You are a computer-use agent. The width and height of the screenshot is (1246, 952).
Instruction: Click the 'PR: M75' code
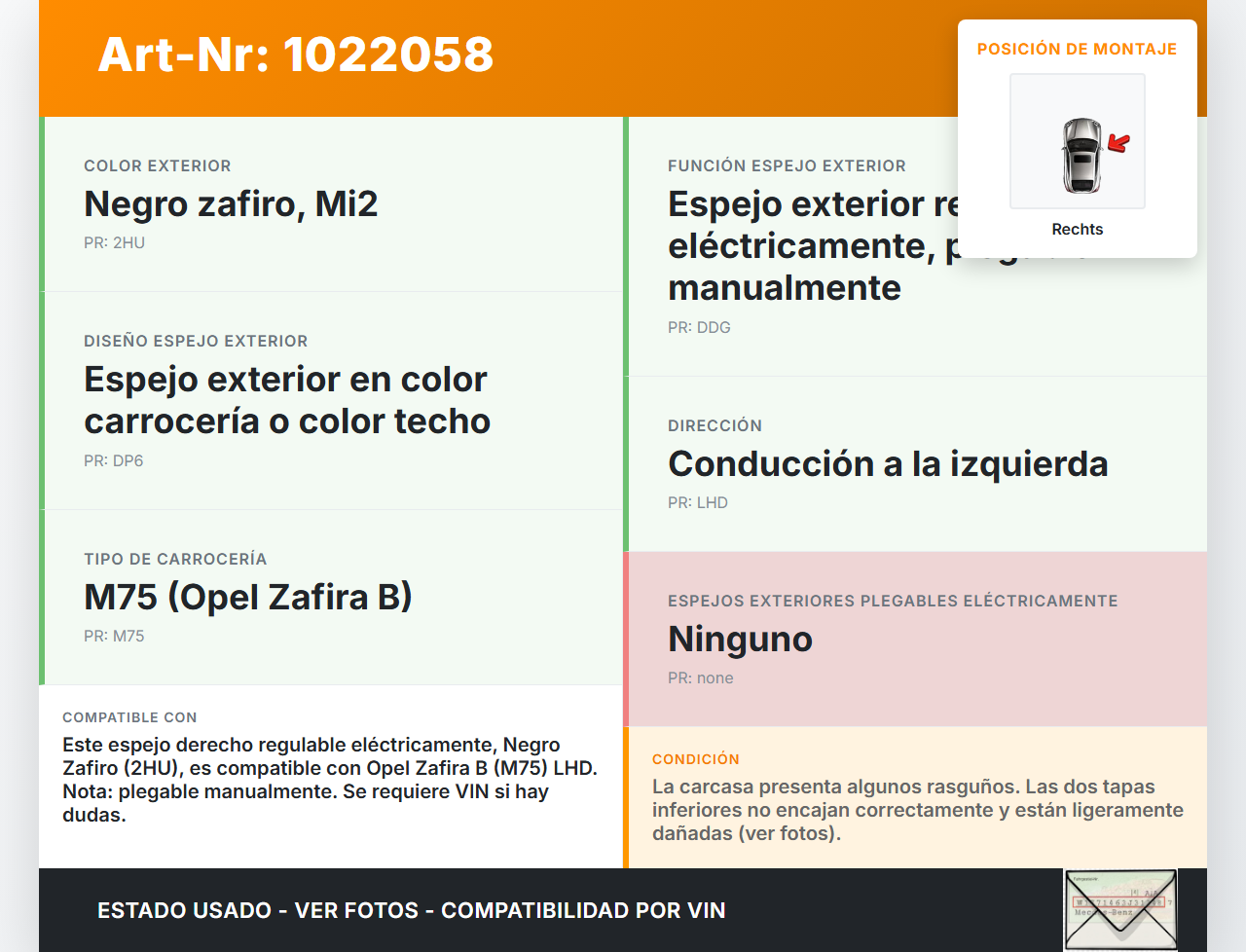point(114,637)
